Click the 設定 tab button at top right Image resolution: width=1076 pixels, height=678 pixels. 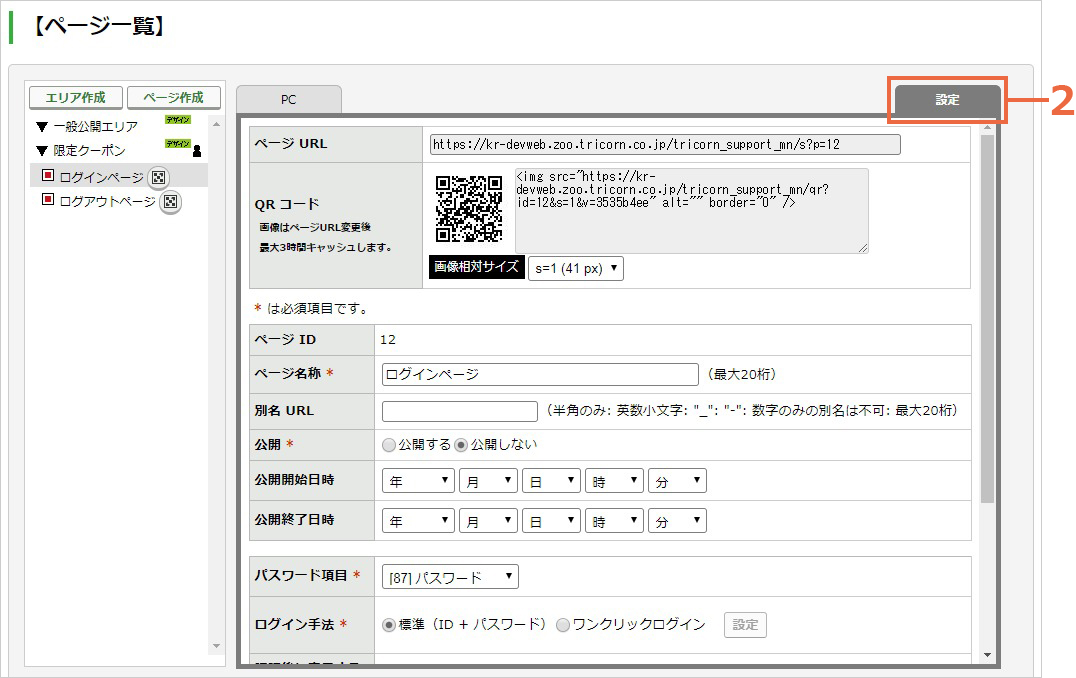947,100
